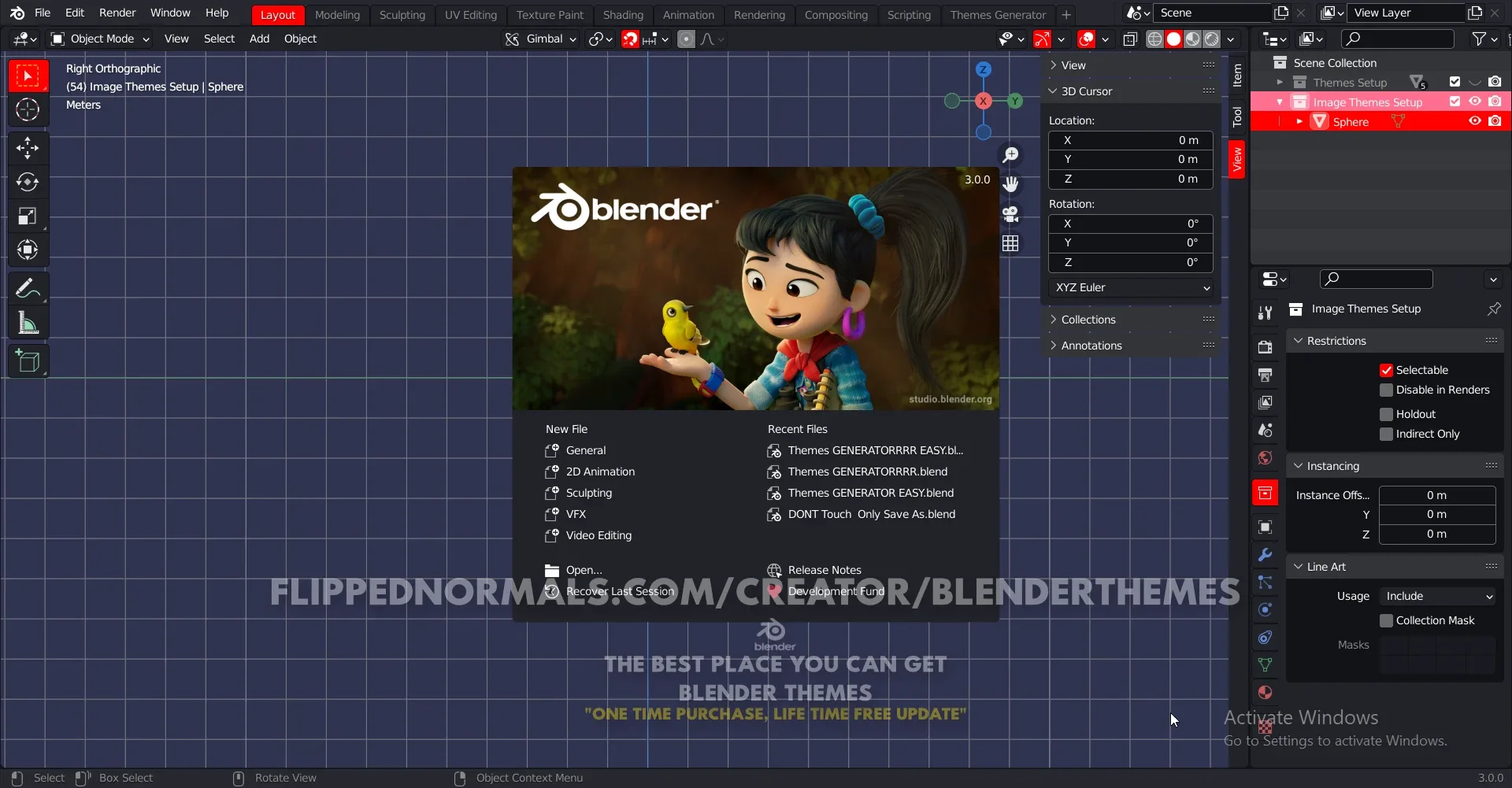Toggle proportional editing button
The width and height of the screenshot is (1512, 788).
[x=686, y=39]
